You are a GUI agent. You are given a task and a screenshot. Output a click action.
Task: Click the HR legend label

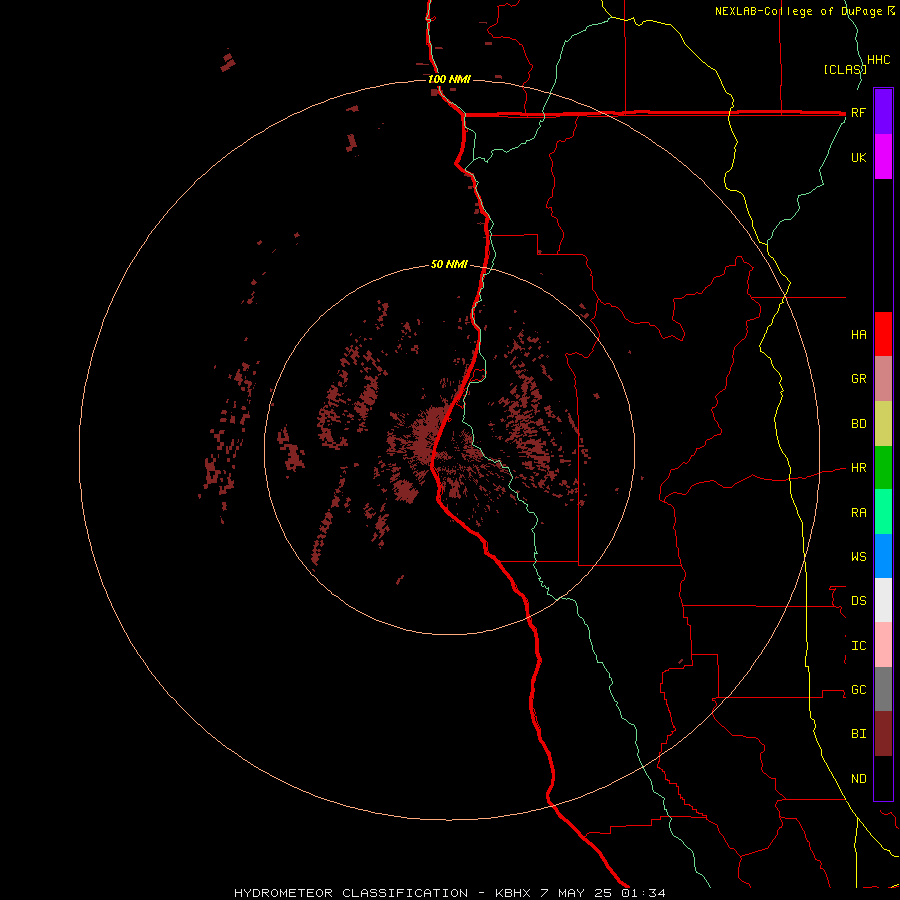(859, 468)
